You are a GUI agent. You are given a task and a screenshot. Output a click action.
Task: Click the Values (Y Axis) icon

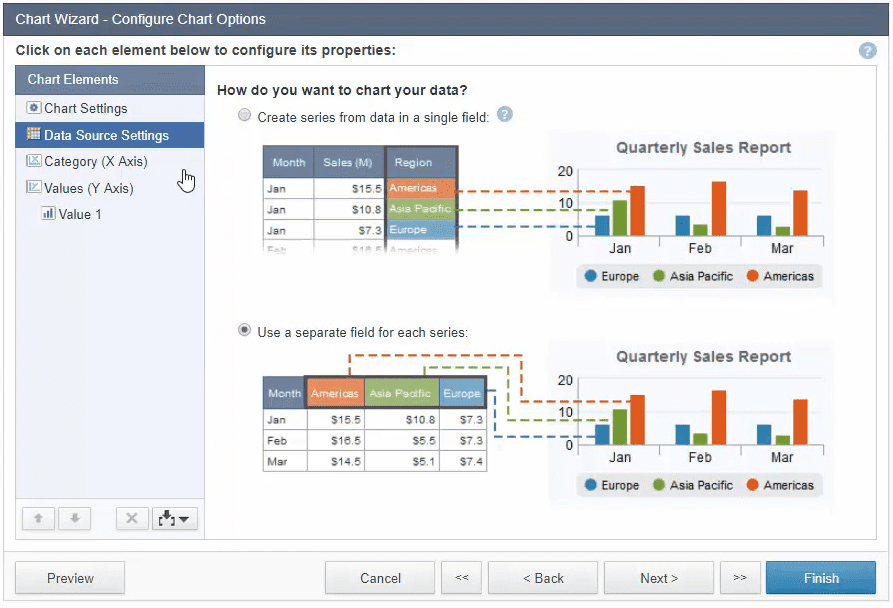tap(34, 188)
